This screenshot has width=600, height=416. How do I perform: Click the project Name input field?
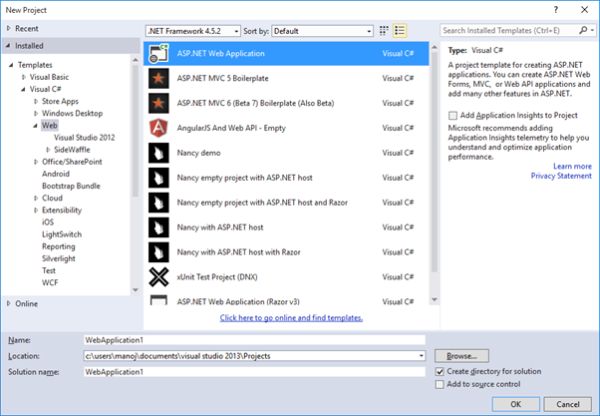click(254, 340)
